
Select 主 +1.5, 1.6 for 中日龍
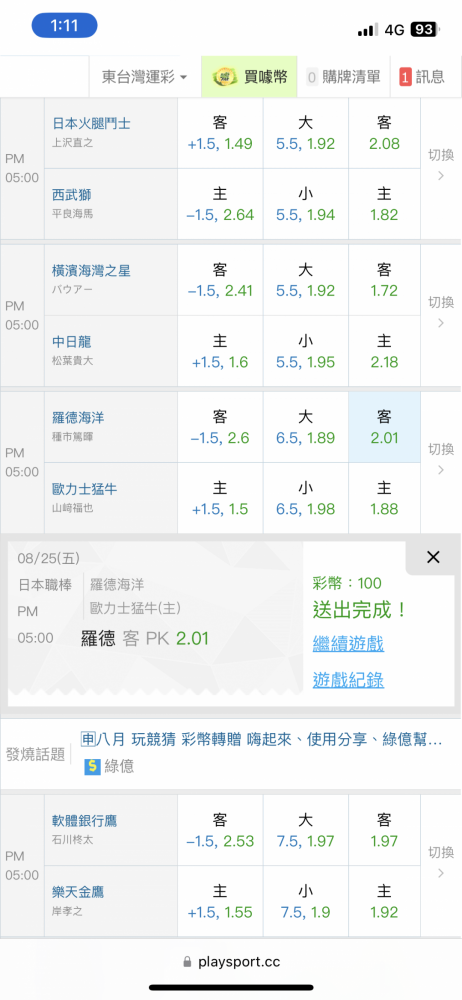point(220,351)
